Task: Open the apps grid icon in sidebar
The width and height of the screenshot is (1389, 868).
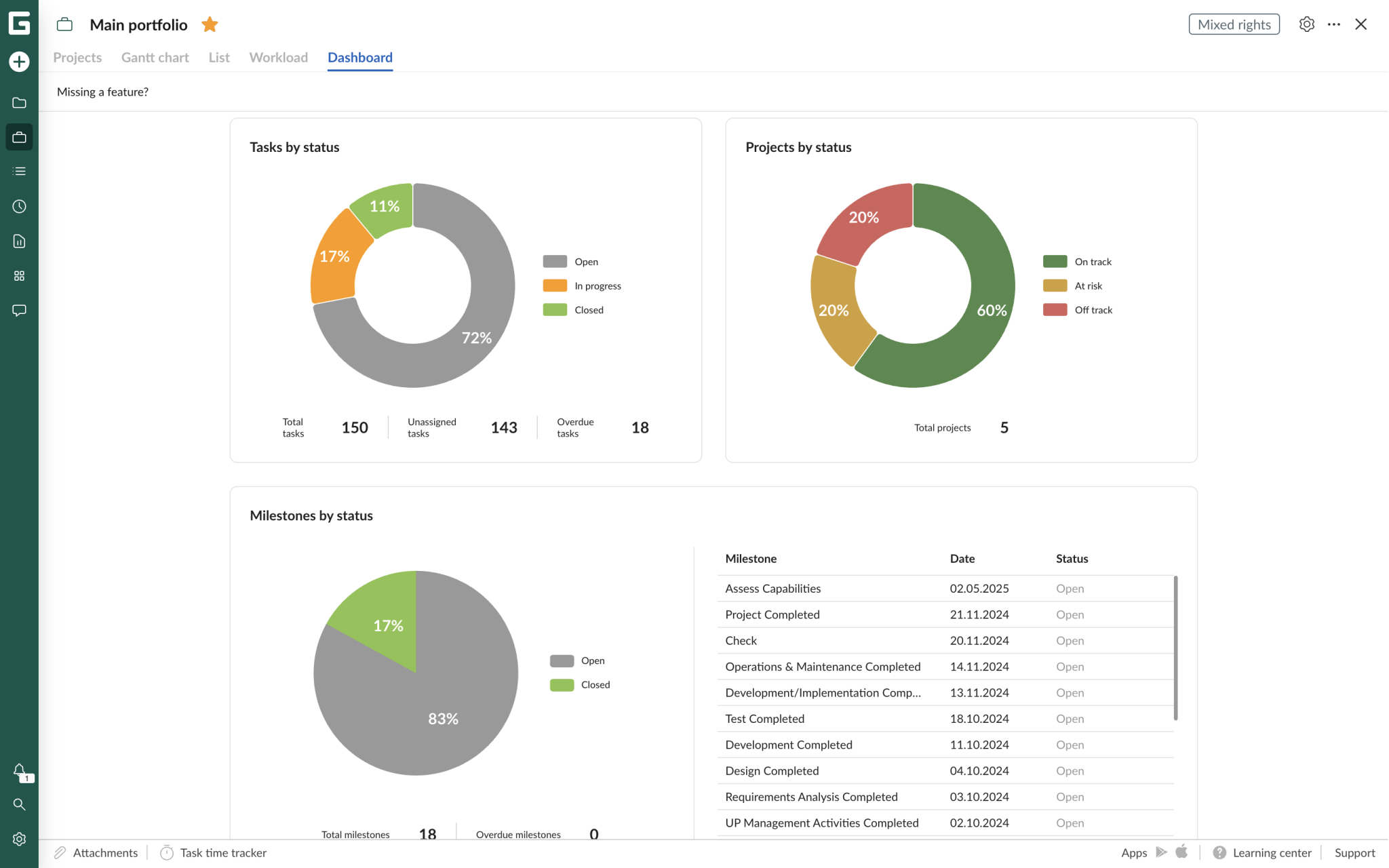Action: tap(19, 275)
